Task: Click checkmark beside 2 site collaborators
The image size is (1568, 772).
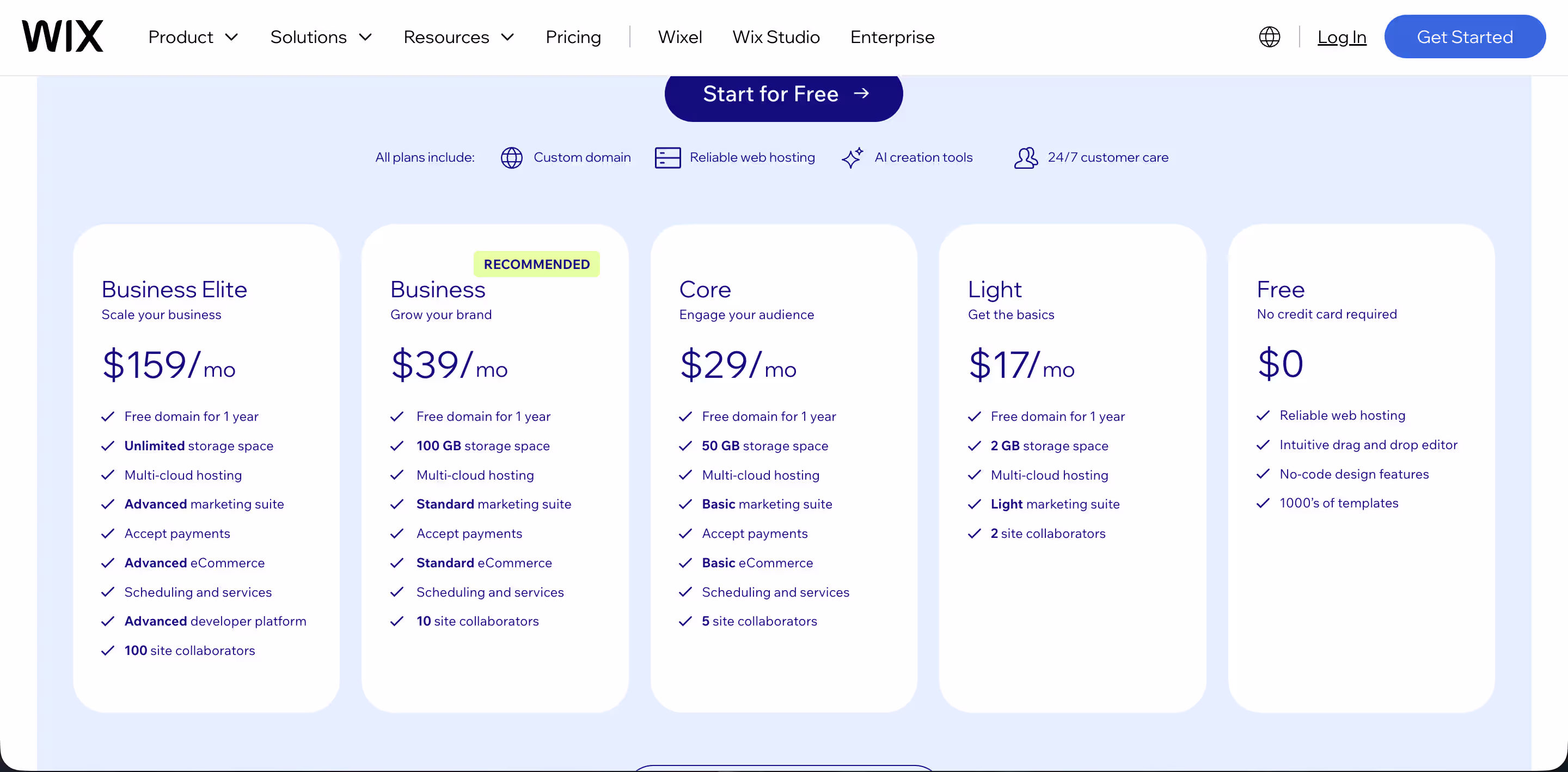Action: pyautogui.click(x=975, y=534)
